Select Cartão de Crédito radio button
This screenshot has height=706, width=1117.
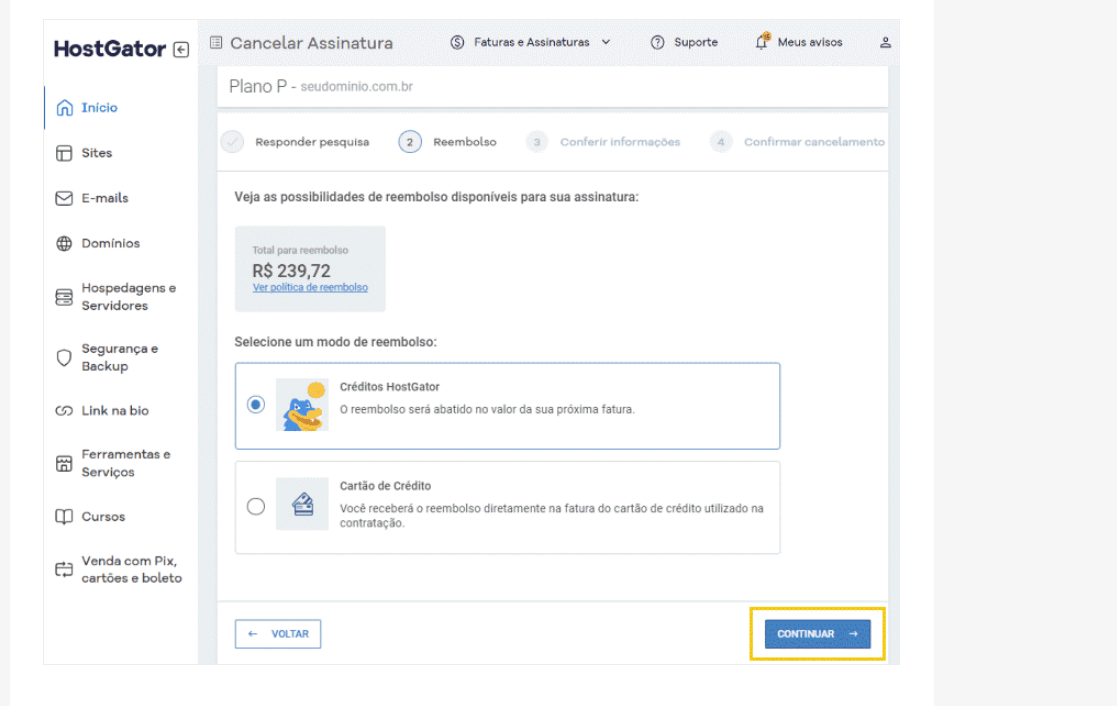256,507
